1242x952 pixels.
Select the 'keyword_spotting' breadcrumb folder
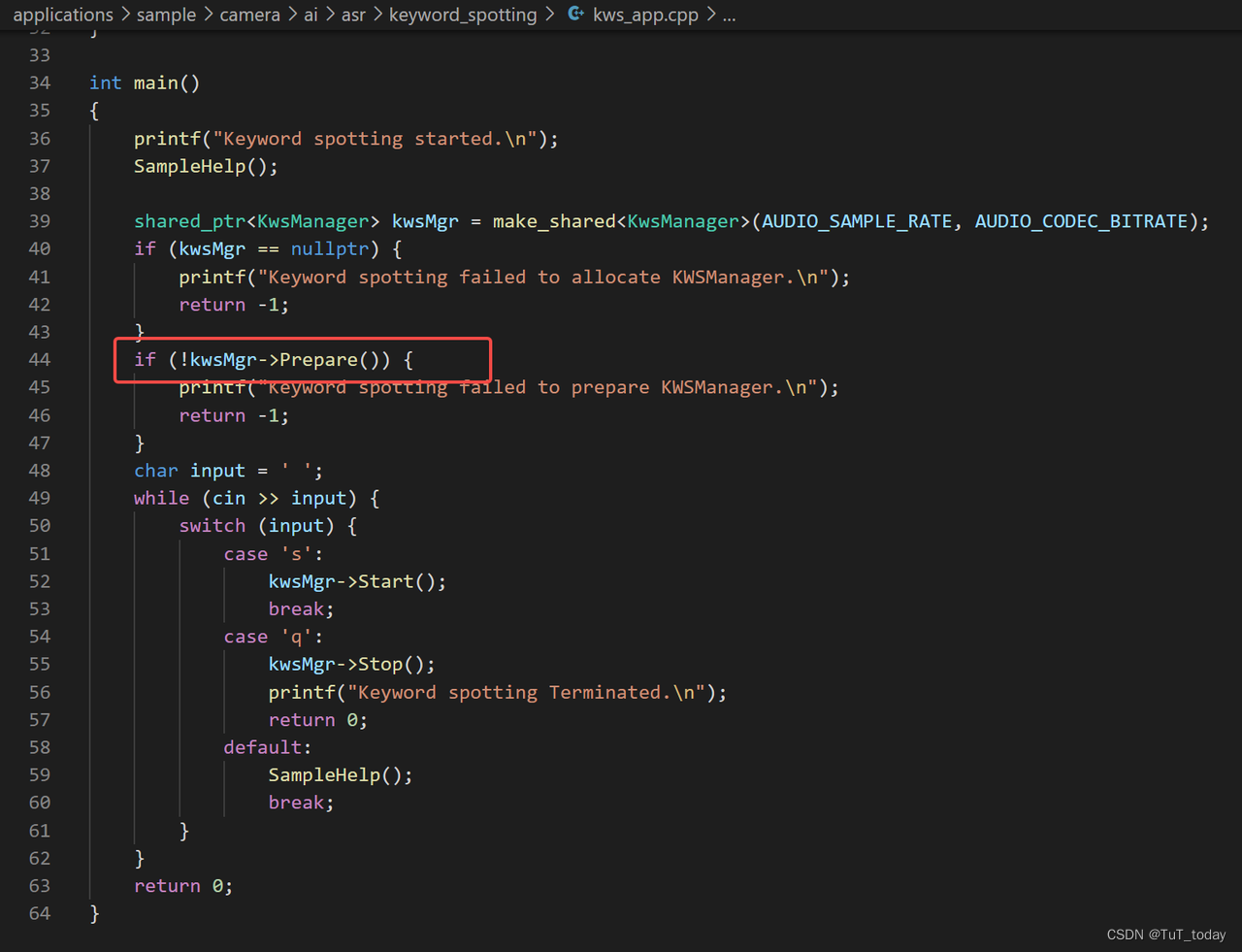463,15
